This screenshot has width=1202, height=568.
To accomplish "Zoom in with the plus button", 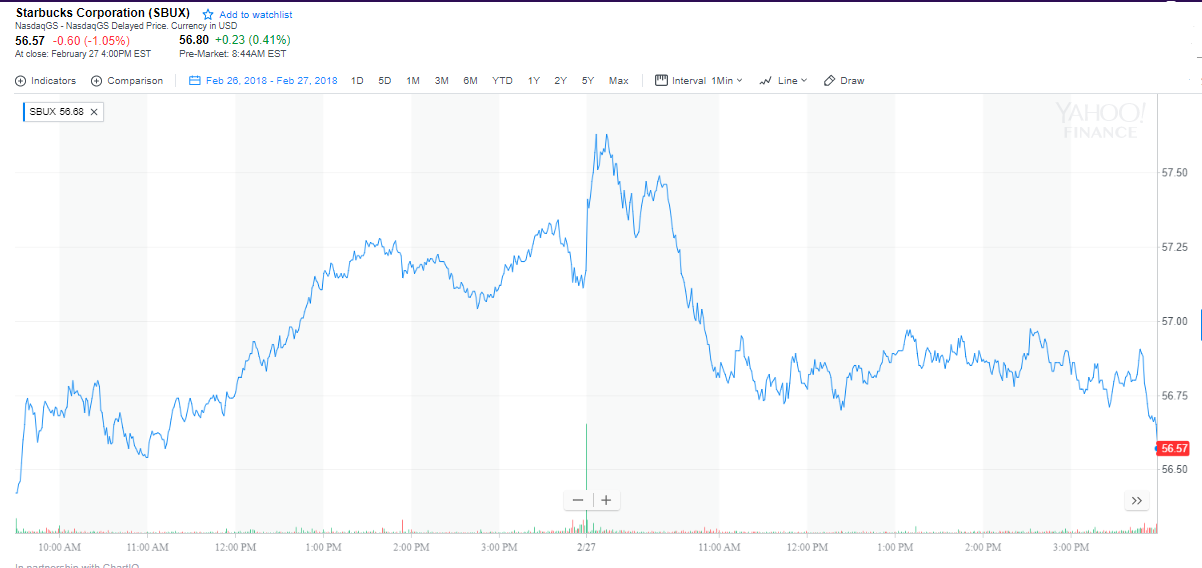I will 606,500.
